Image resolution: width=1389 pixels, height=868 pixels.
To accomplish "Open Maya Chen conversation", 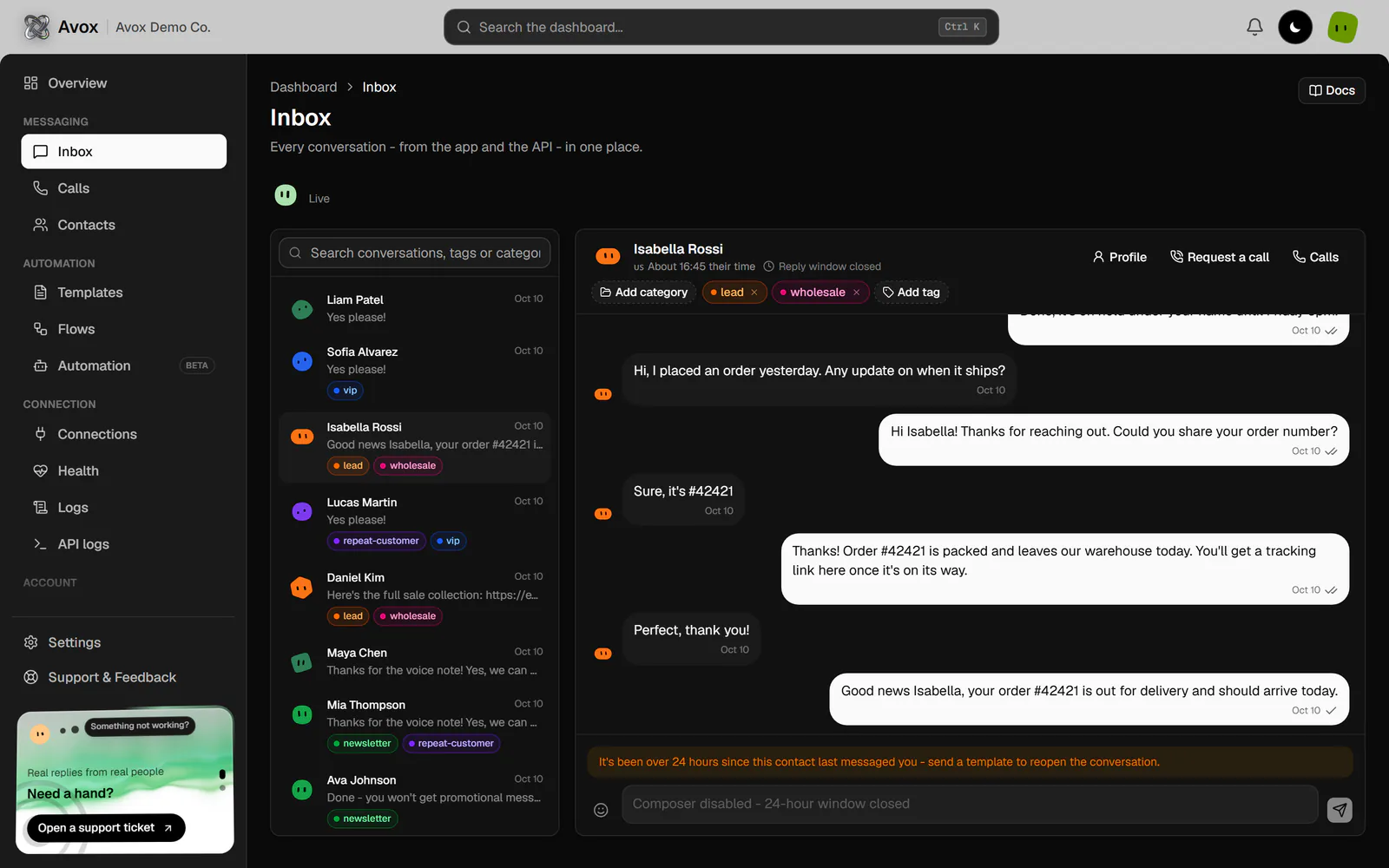I will [415, 661].
